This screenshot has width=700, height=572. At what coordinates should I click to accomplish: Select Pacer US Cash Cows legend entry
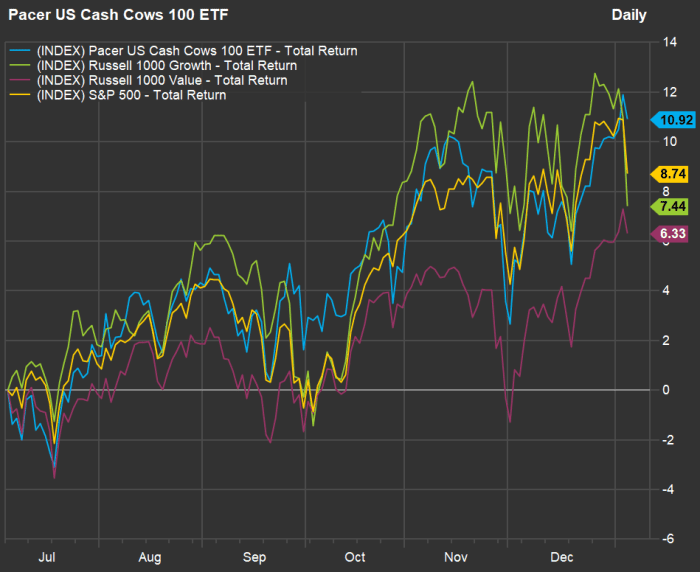(196, 50)
